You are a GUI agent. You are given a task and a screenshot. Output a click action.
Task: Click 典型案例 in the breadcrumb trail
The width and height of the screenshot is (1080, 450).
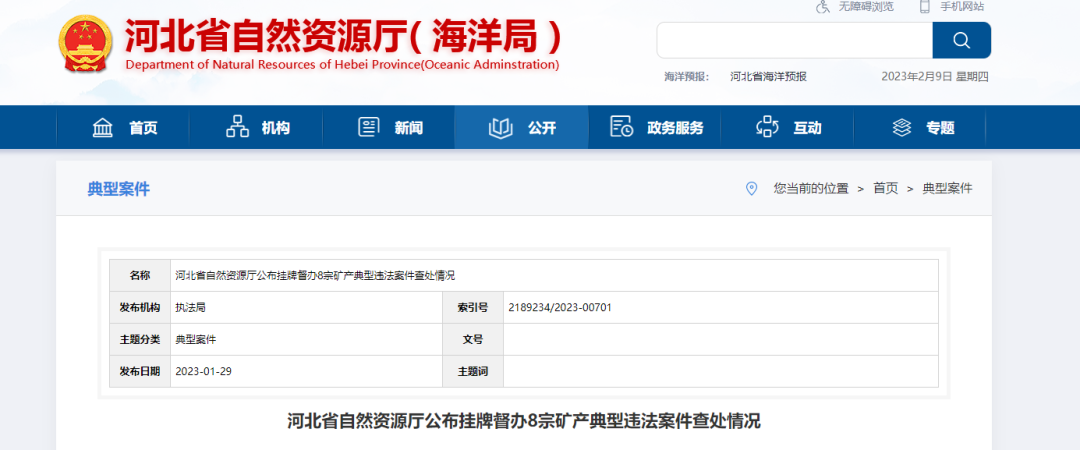pos(946,189)
